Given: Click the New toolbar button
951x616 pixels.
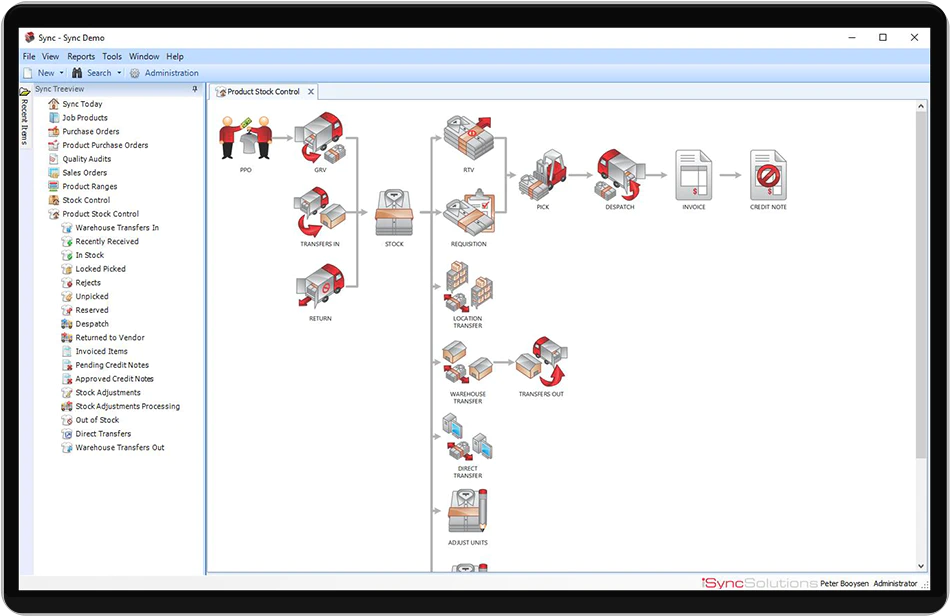Looking at the screenshot, I should pyautogui.click(x=39, y=73).
